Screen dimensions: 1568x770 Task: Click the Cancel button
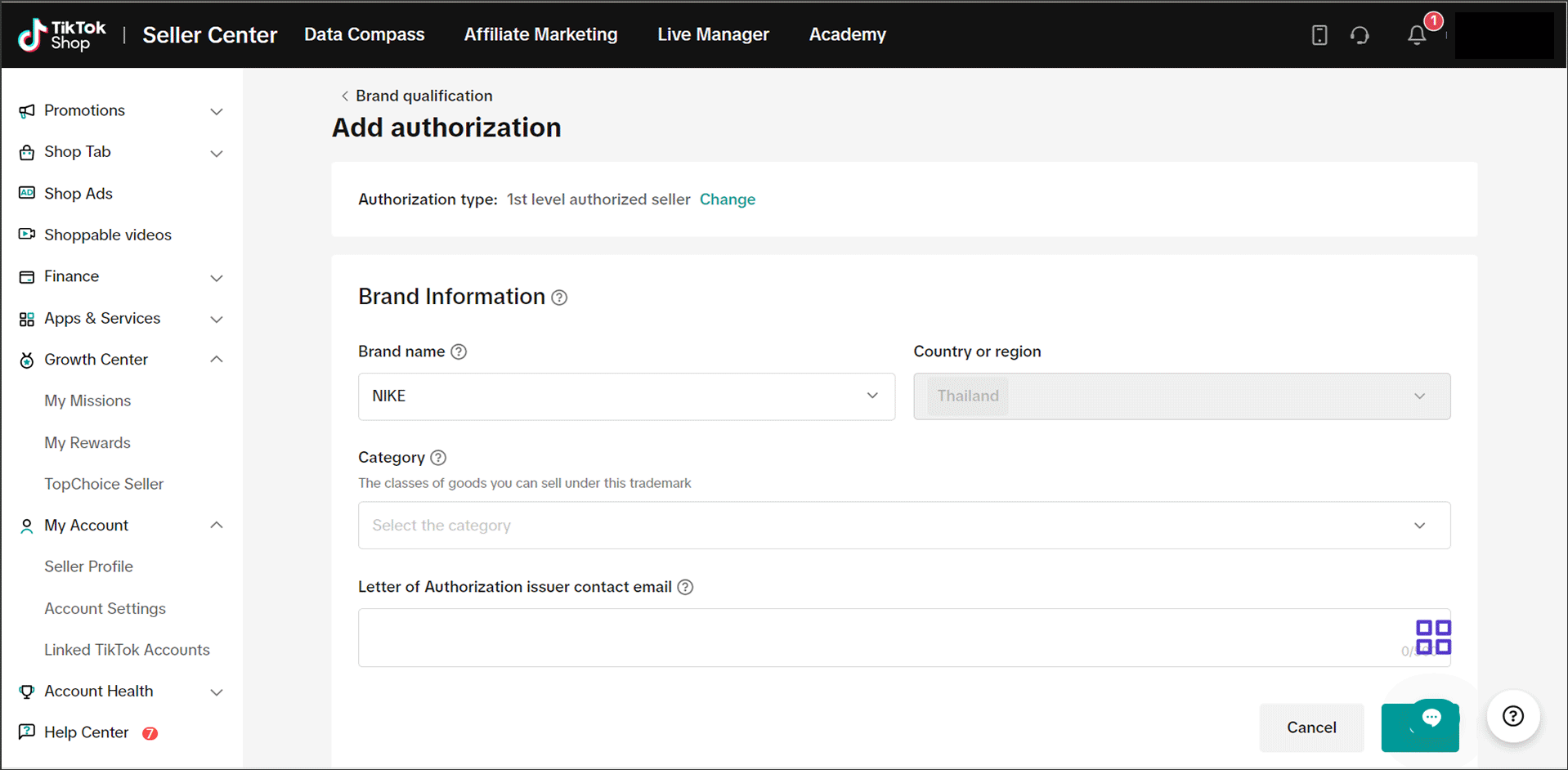pos(1310,727)
